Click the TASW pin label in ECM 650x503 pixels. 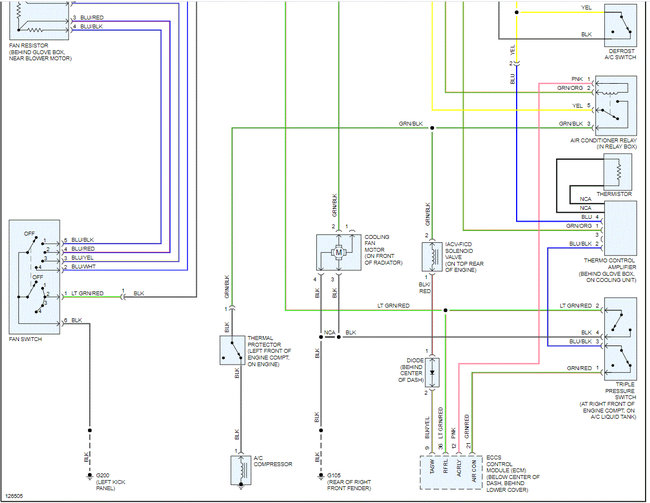pos(432,467)
